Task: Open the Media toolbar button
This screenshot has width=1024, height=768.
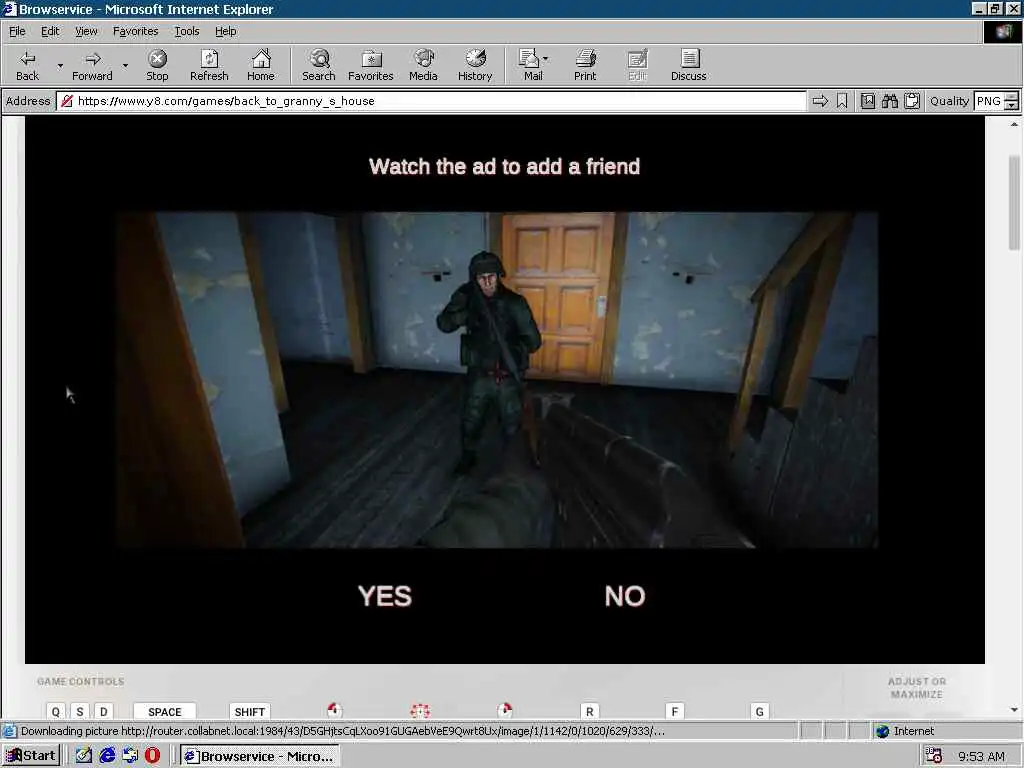Action: pos(423,65)
